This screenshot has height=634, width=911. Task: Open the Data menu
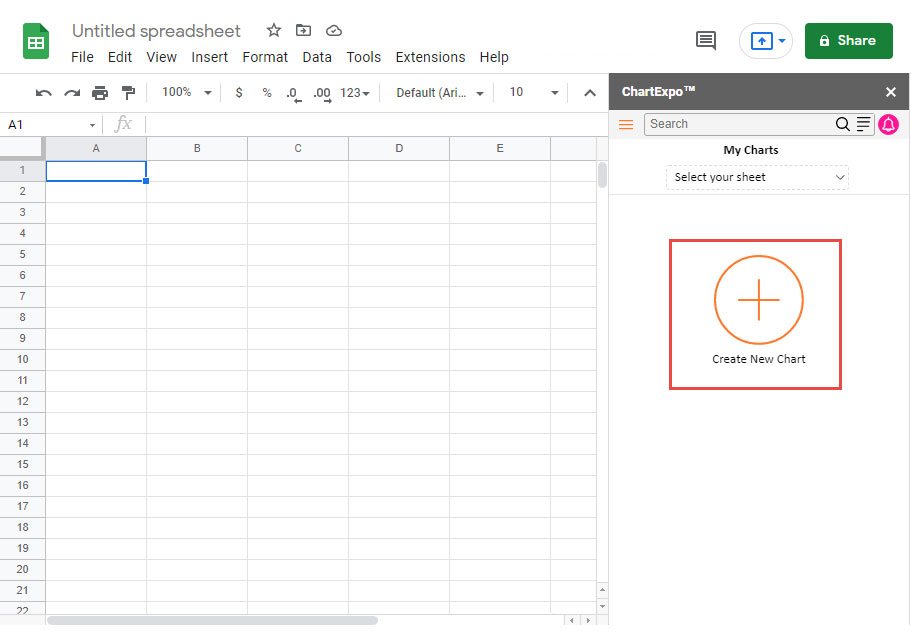point(317,57)
